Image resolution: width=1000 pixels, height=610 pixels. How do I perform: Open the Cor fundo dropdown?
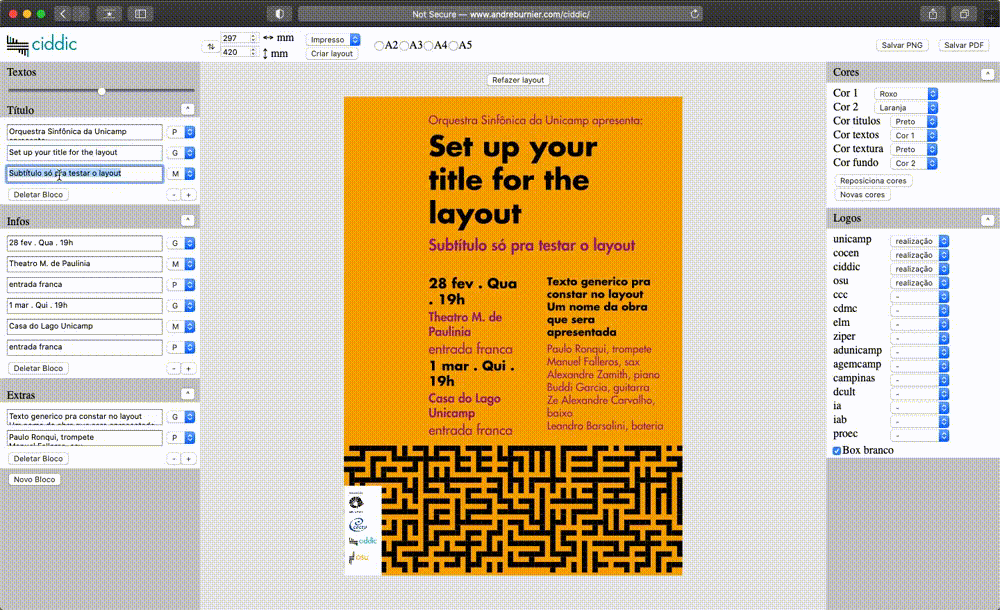[913, 163]
